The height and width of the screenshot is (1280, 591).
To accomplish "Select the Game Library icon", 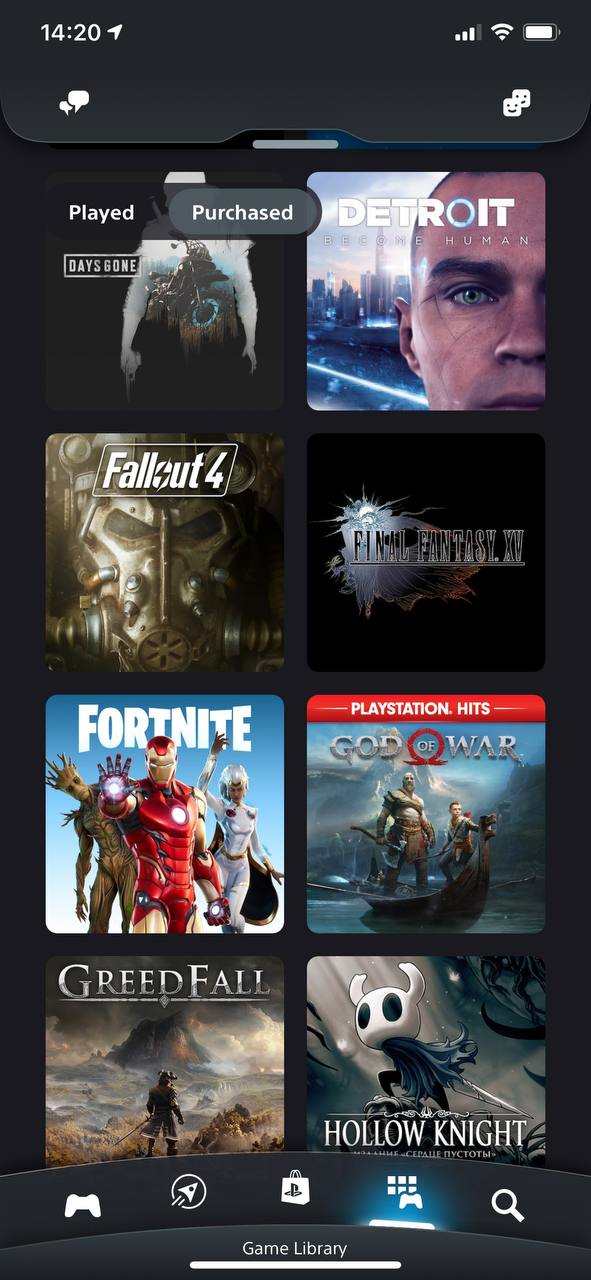I will (404, 1191).
